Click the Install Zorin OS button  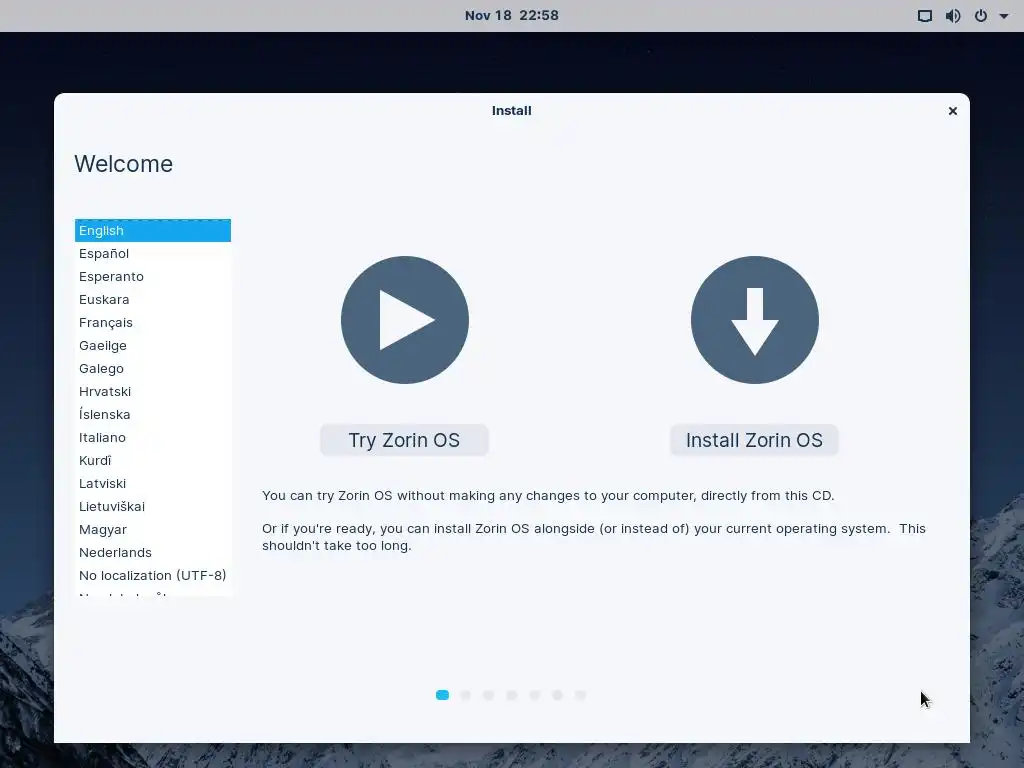click(x=754, y=440)
